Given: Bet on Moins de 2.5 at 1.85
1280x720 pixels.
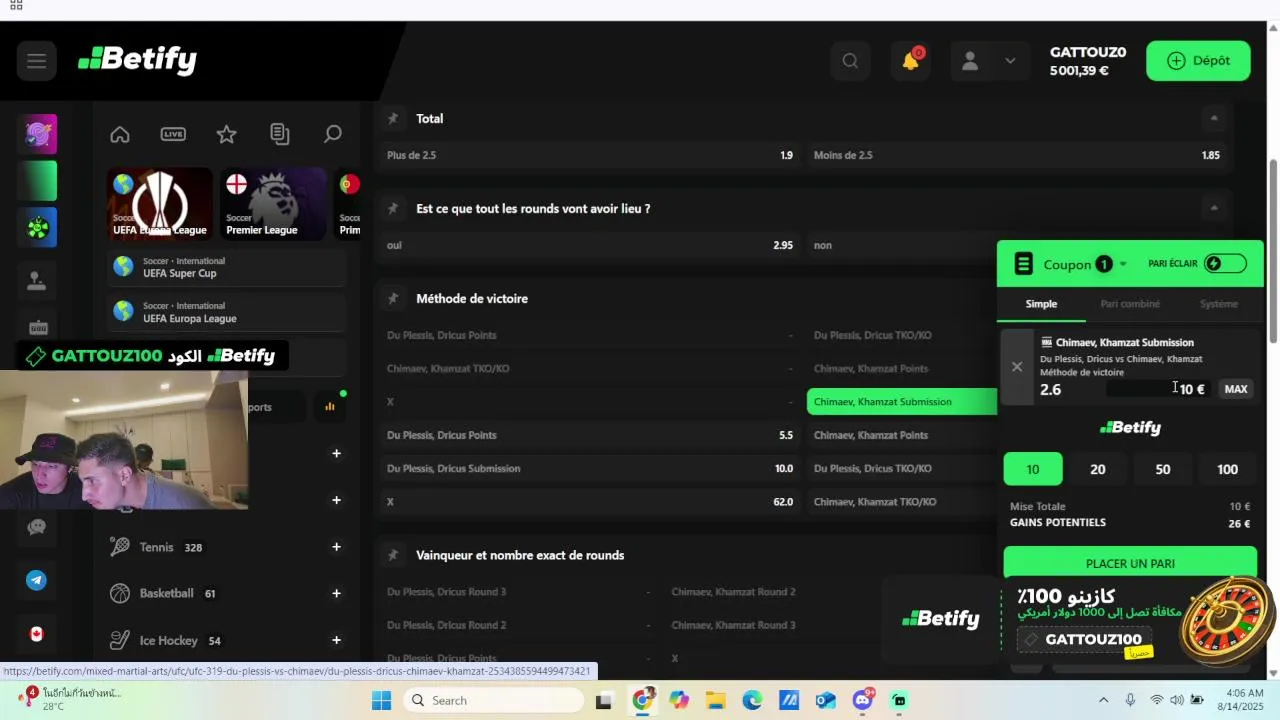Looking at the screenshot, I should coord(1017,155).
